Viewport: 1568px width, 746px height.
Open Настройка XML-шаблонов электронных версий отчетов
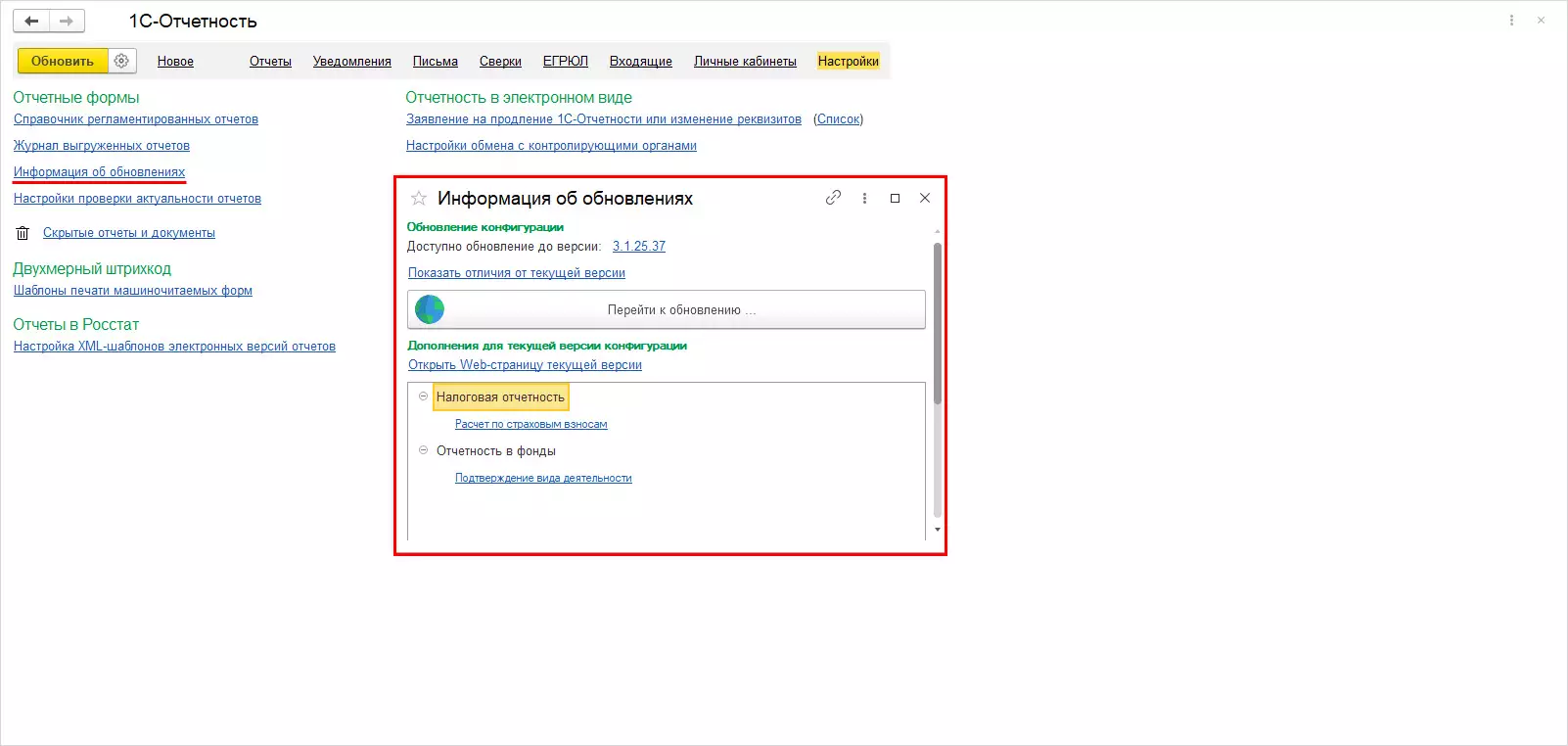(x=174, y=347)
